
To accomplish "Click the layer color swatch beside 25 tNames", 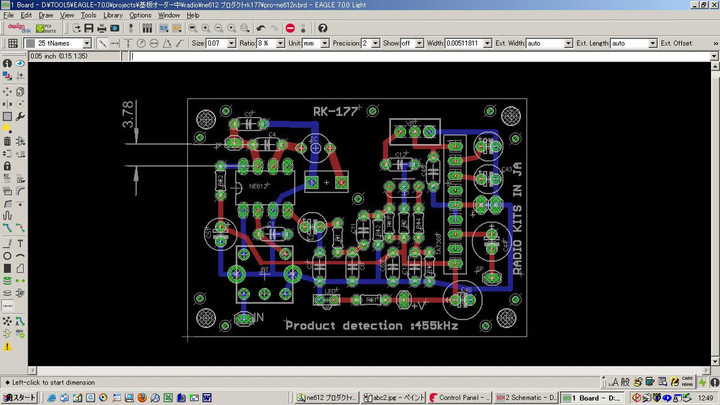I will coord(32,44).
